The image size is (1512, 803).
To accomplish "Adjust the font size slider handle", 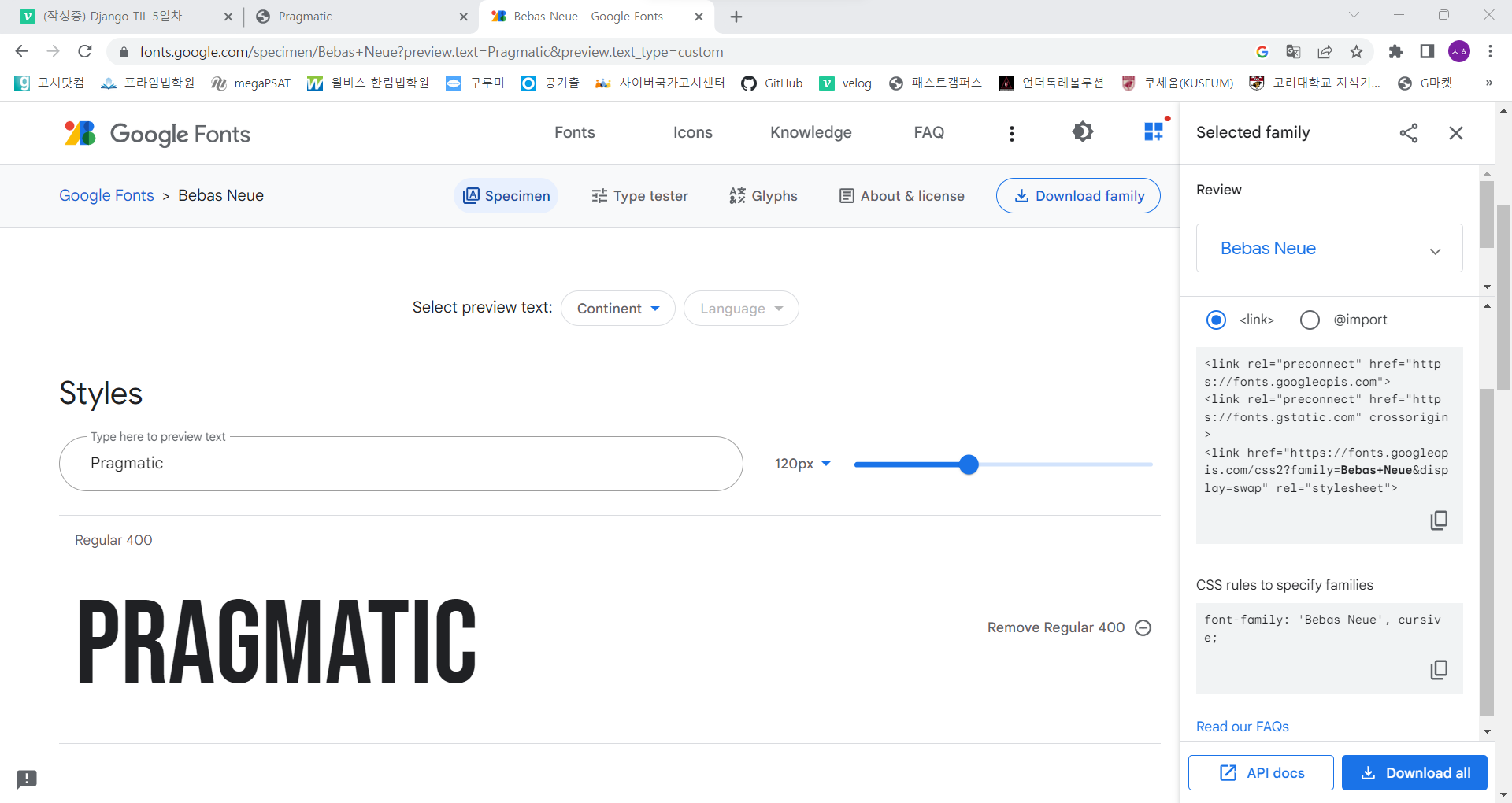I will (x=969, y=464).
